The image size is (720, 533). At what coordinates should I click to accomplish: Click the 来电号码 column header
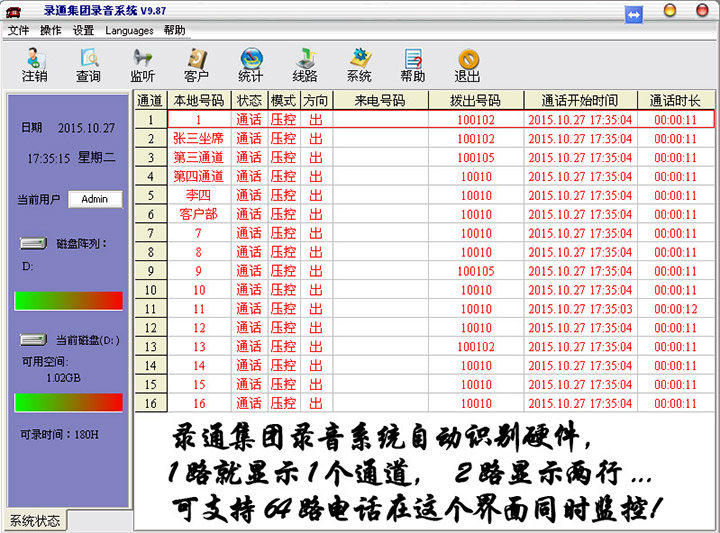pyautogui.click(x=380, y=100)
